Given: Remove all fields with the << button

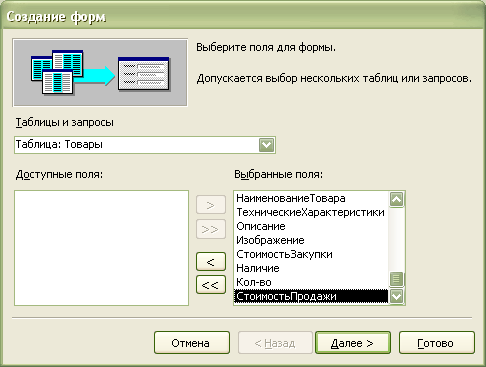Looking at the screenshot, I should point(211,284).
